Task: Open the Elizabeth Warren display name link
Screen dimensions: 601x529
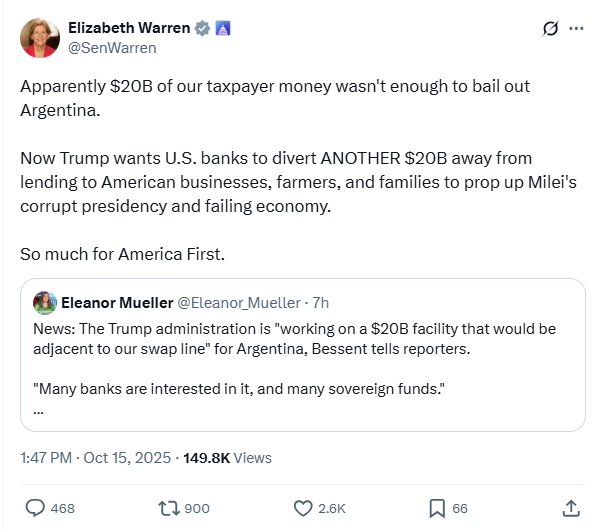Action: point(129,28)
